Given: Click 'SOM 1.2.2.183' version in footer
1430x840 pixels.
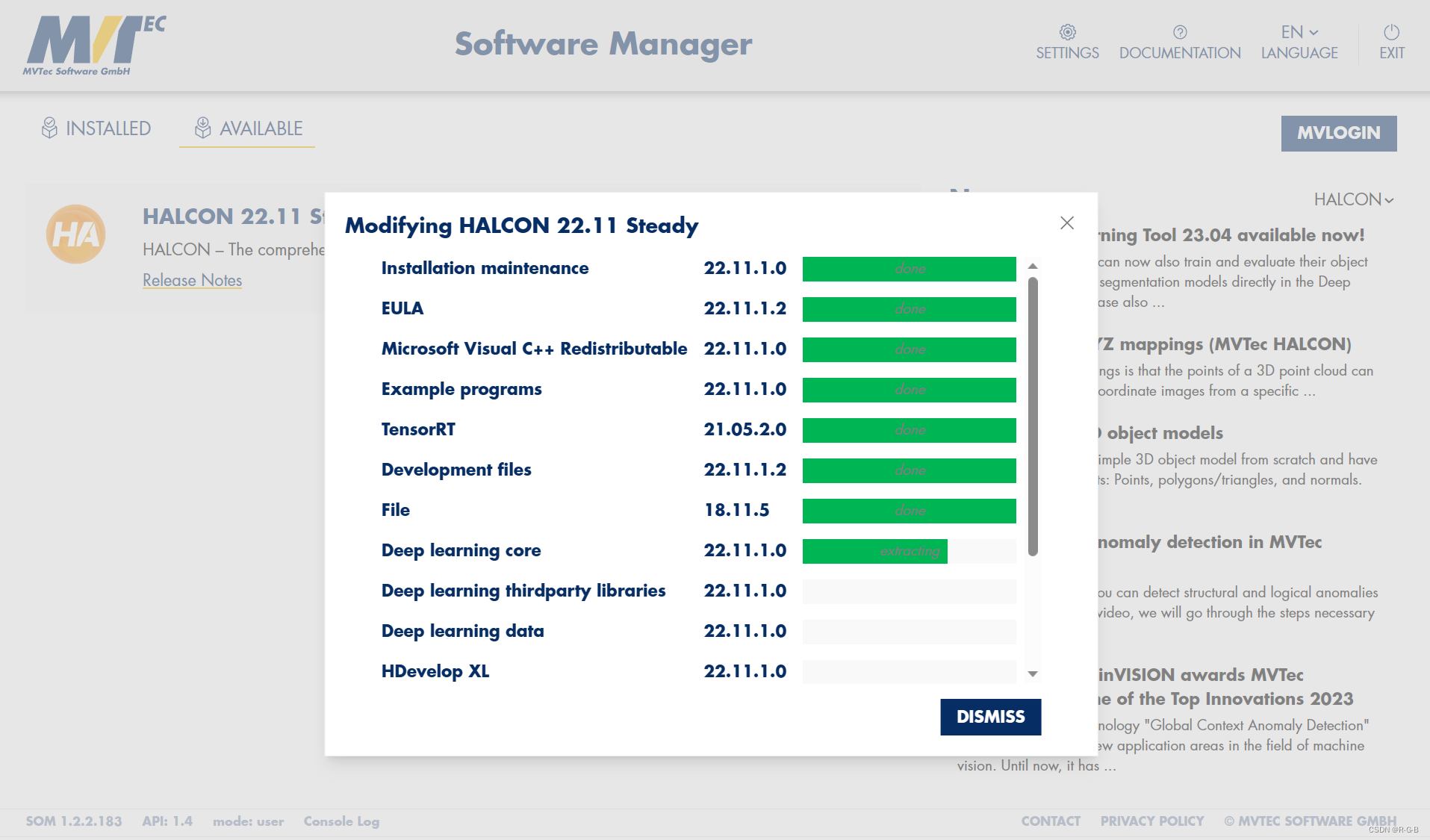Looking at the screenshot, I should point(74,821).
